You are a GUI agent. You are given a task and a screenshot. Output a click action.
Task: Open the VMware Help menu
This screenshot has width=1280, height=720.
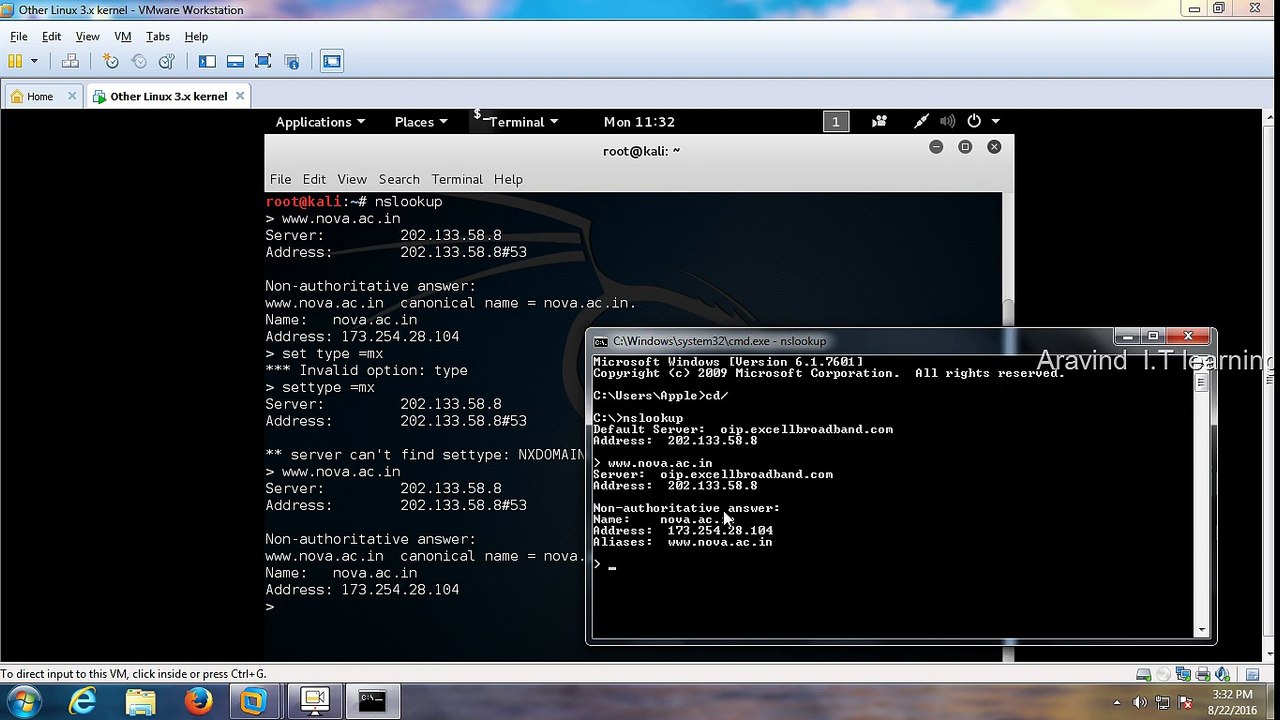(x=196, y=36)
